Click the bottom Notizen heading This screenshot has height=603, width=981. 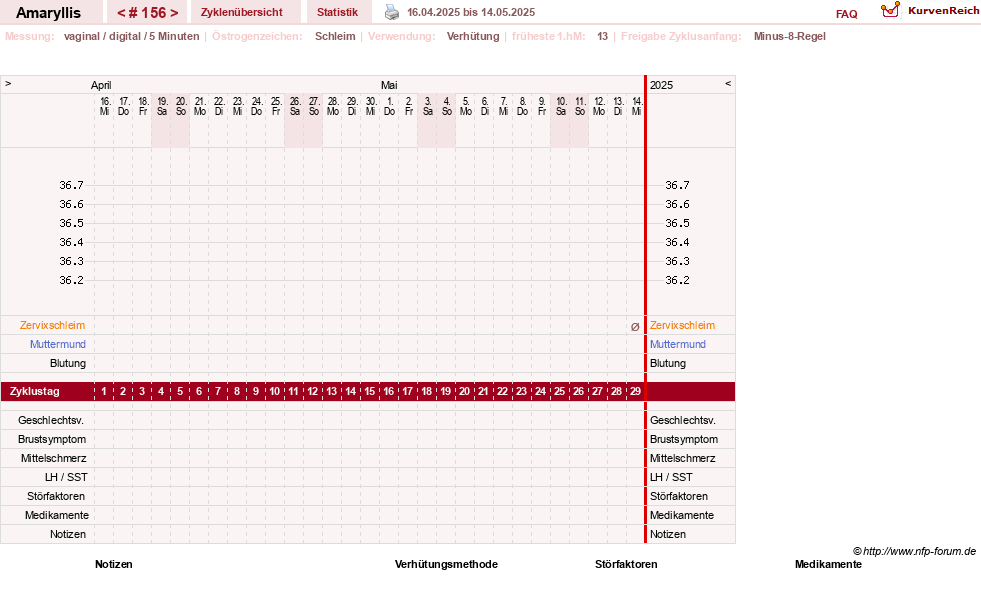coord(113,564)
